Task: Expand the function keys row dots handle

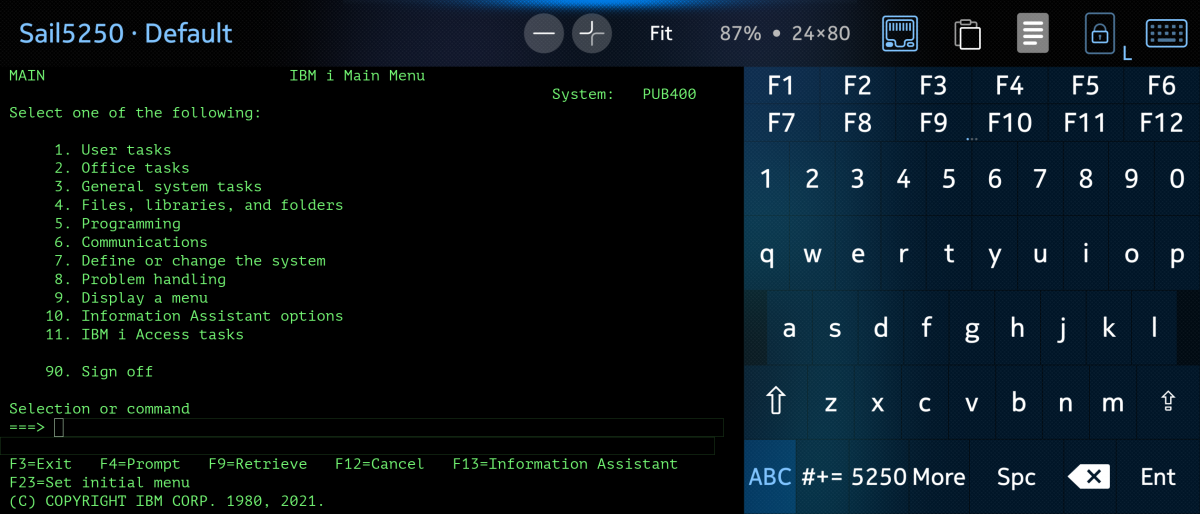Action: tap(971, 140)
